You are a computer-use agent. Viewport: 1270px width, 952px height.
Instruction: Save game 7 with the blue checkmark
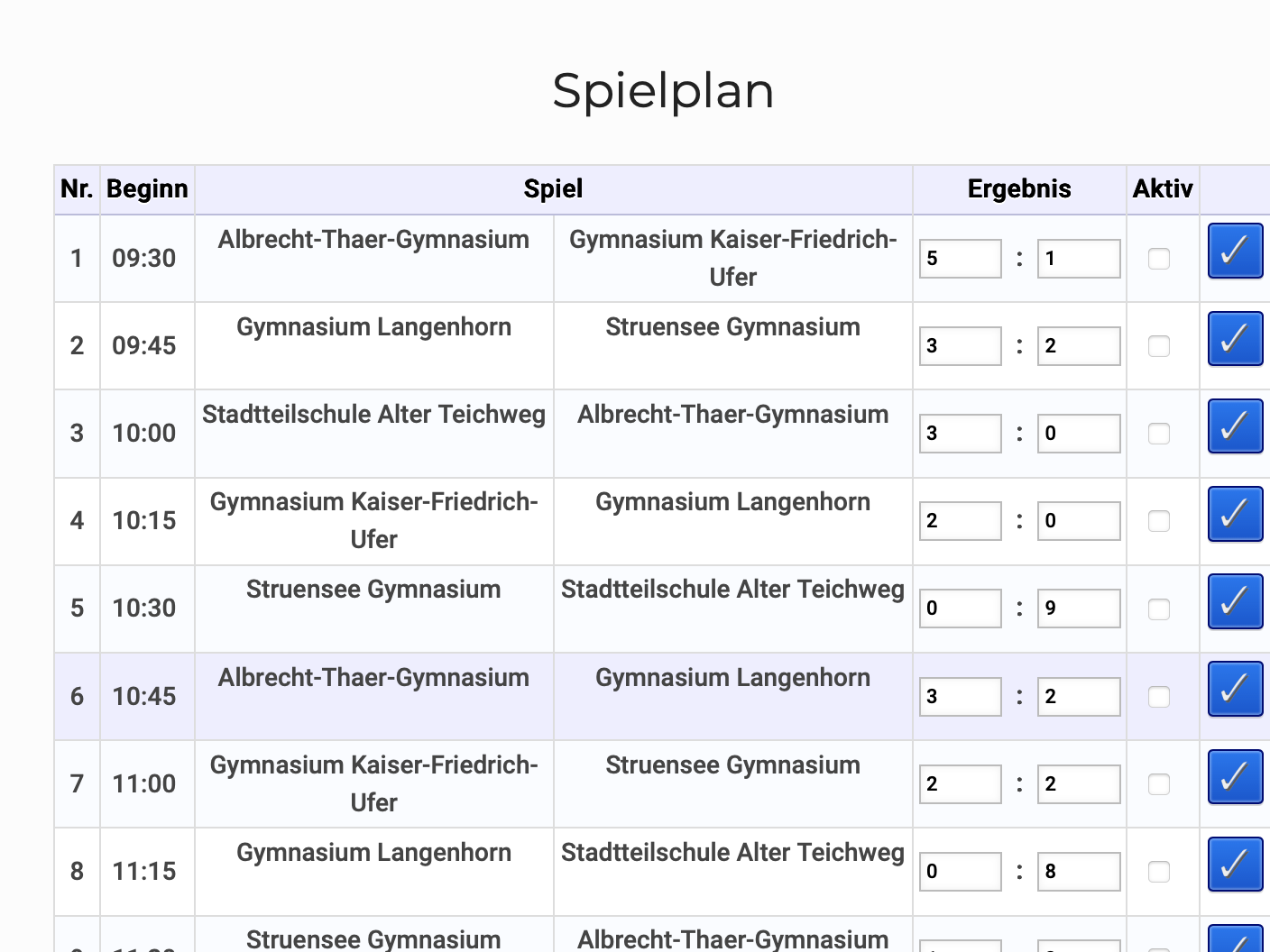pyautogui.click(x=1235, y=777)
